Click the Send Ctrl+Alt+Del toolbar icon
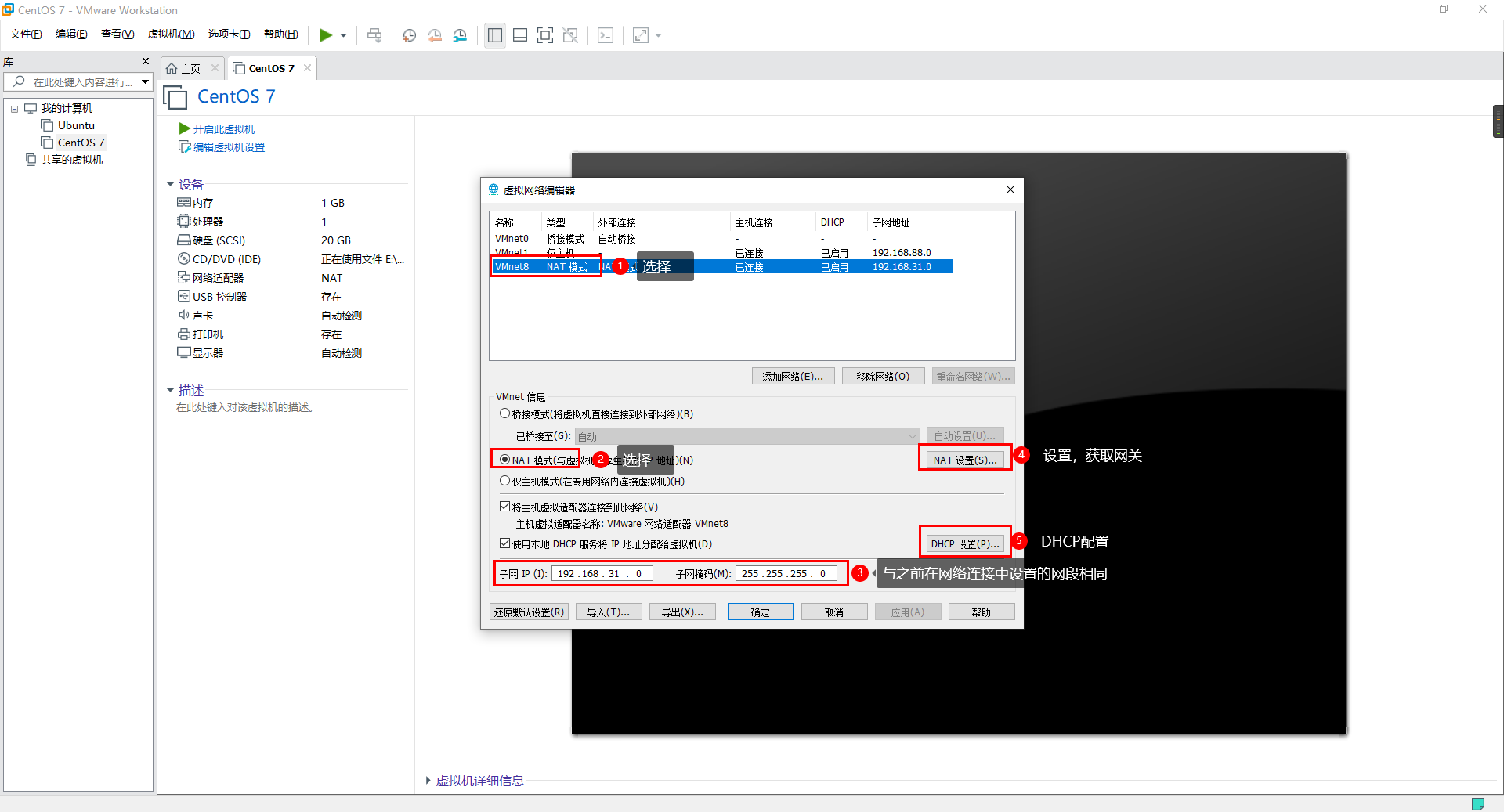Viewport: 1504px width, 812px height. tap(374, 35)
